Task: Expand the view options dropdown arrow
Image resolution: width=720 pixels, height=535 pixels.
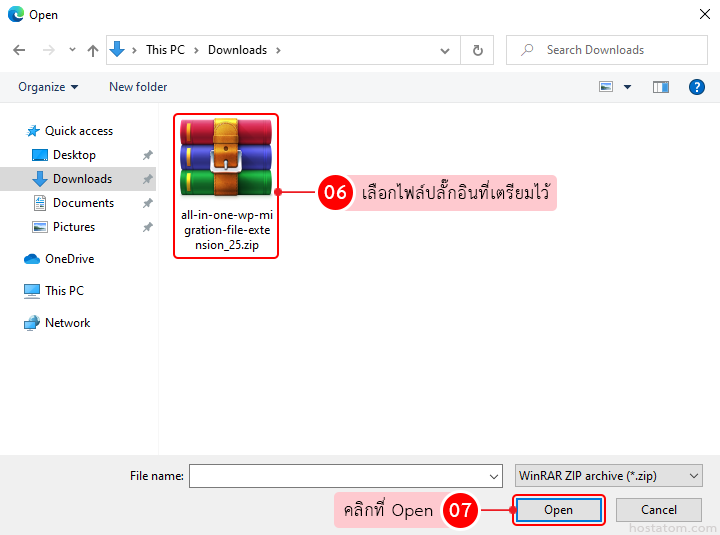Action: coord(628,87)
